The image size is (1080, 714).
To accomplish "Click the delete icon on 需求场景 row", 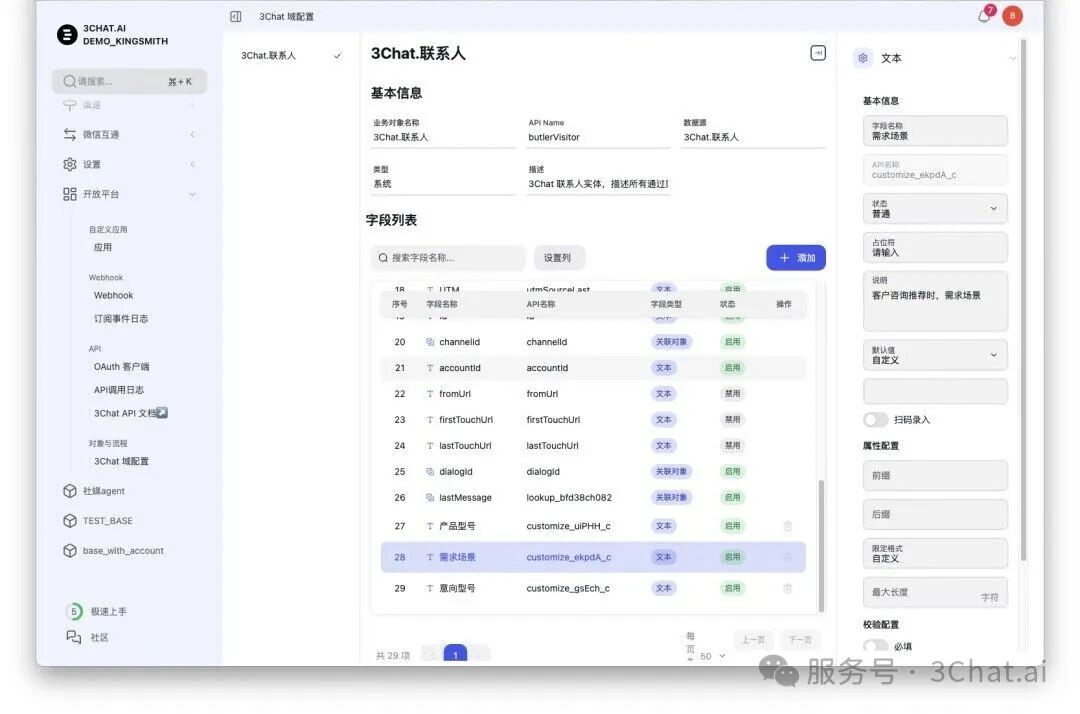I will [787, 557].
